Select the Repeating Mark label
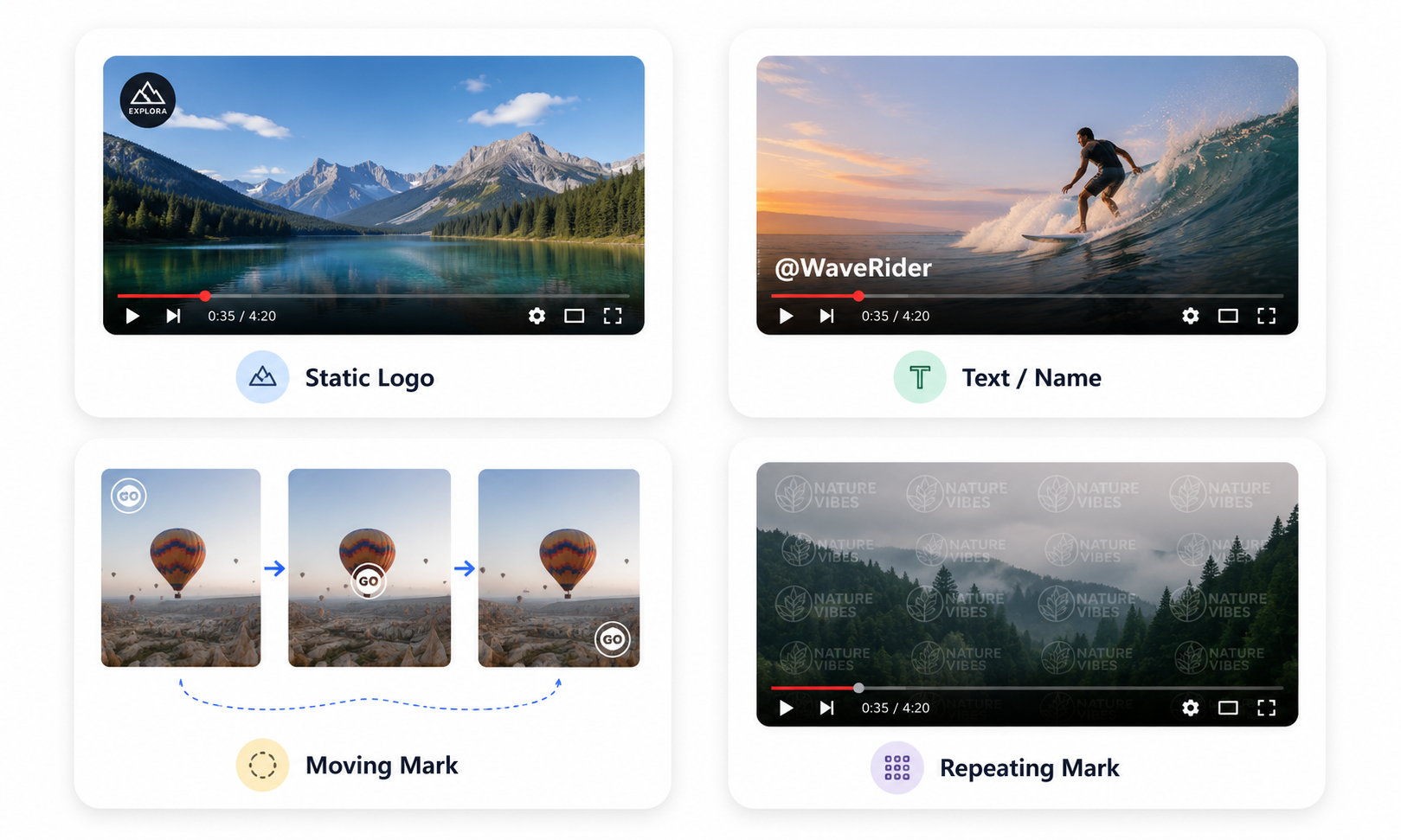This screenshot has height=840, width=1401. [1030, 768]
